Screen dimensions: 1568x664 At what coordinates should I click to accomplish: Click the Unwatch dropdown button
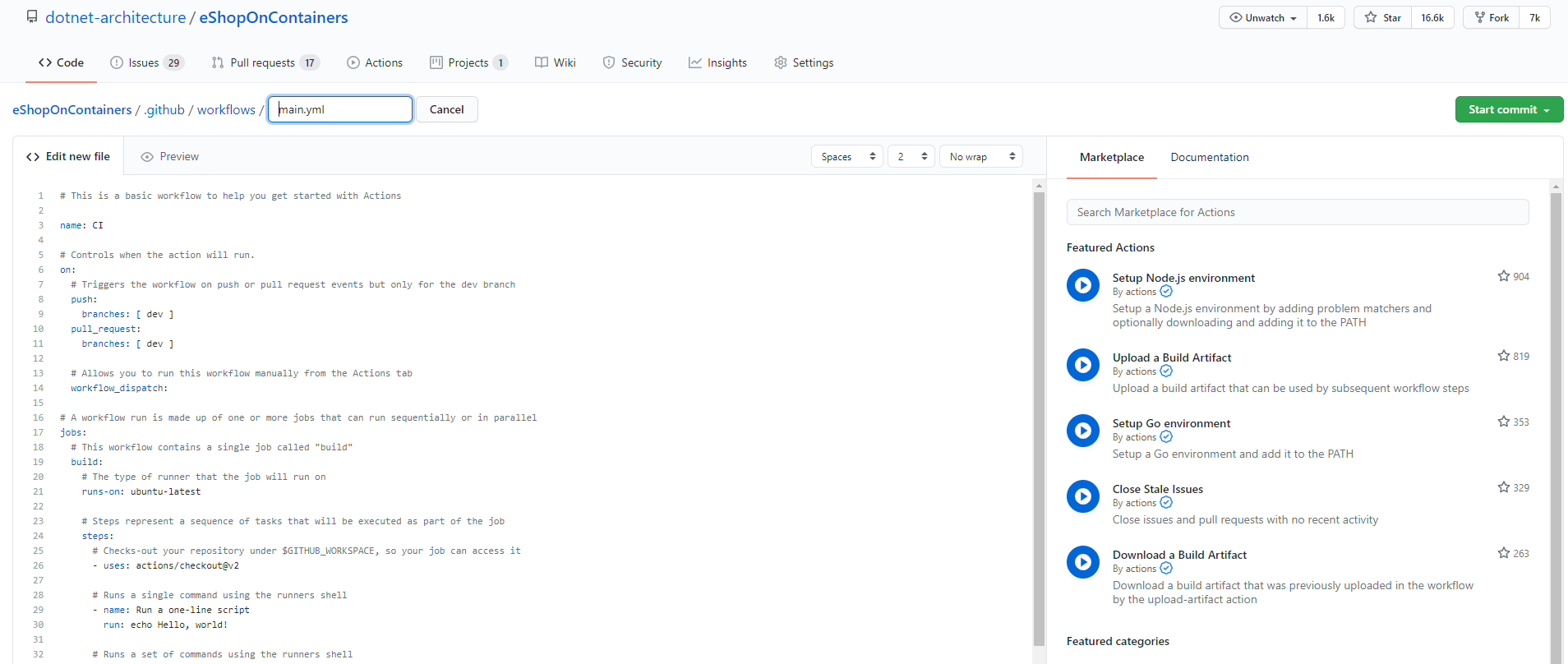click(1263, 17)
